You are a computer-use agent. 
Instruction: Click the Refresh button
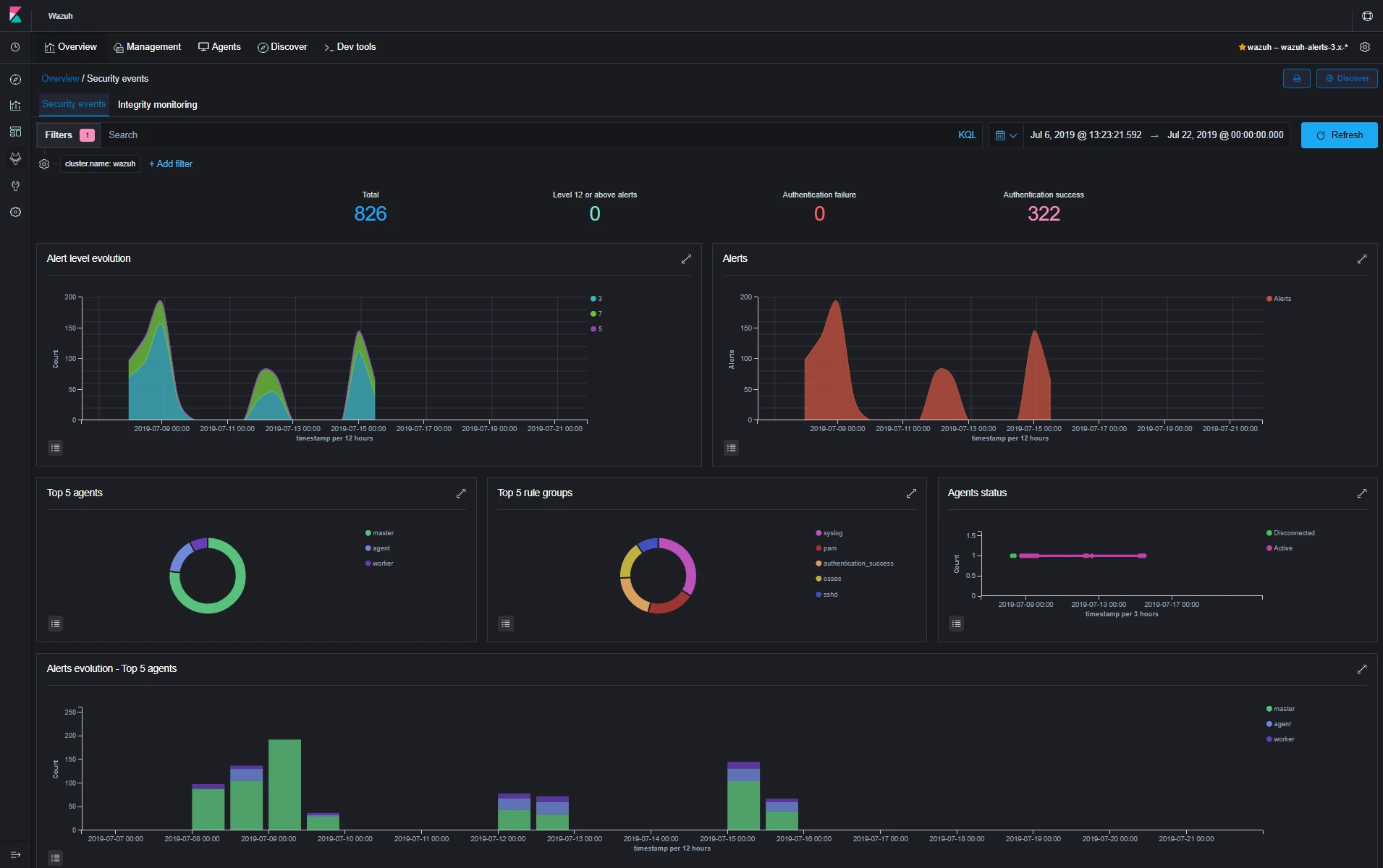pyautogui.click(x=1339, y=135)
